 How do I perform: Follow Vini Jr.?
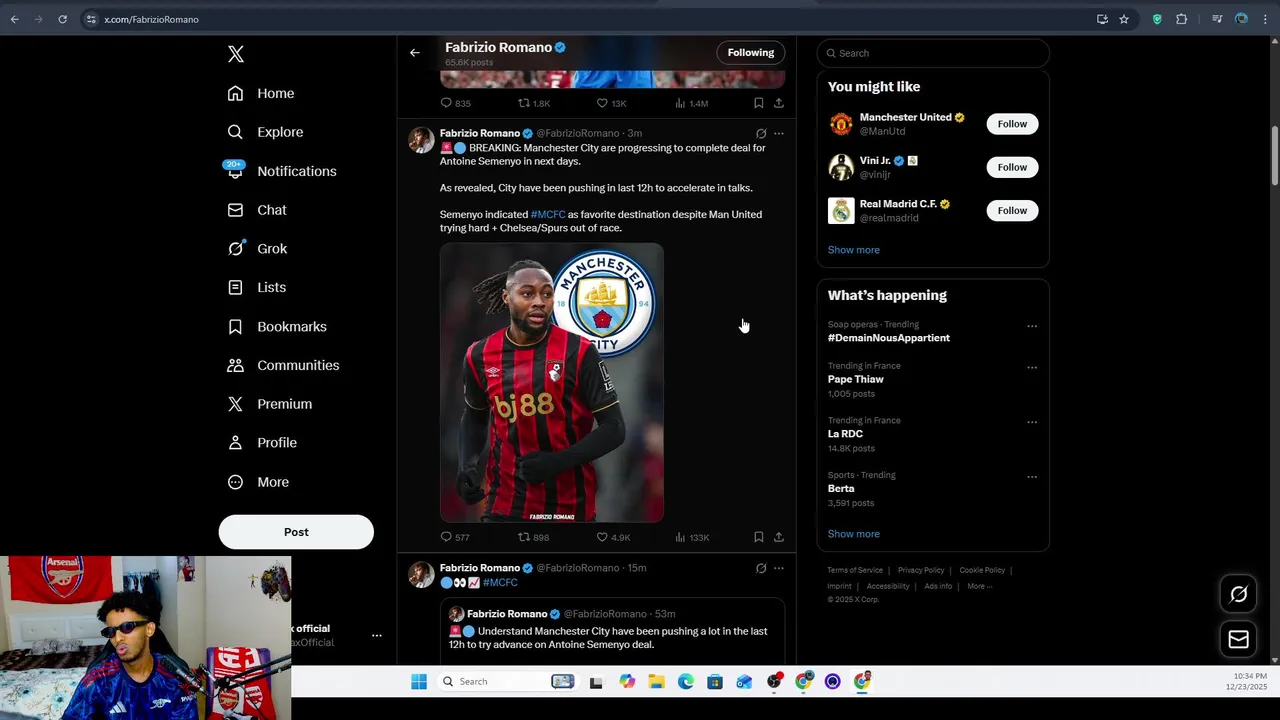point(1012,167)
